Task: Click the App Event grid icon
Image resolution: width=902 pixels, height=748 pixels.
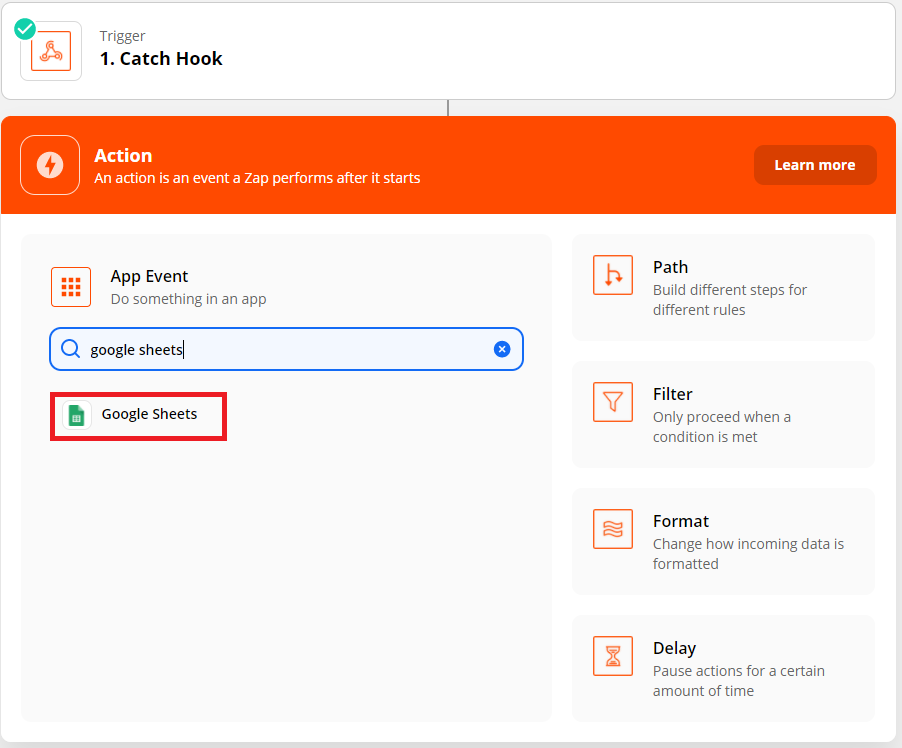Action: [x=71, y=287]
